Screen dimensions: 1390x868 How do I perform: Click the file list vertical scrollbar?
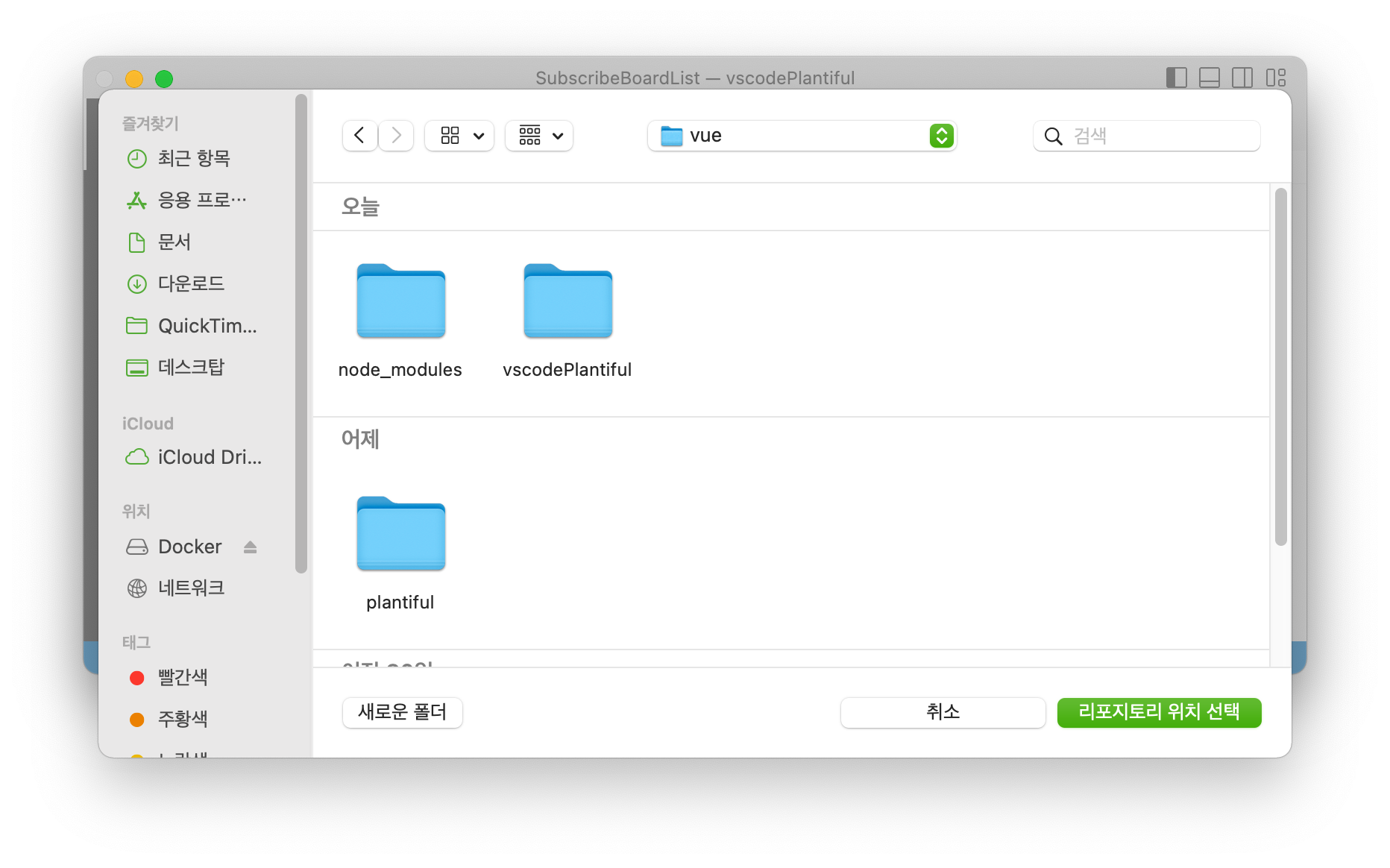[1281, 367]
